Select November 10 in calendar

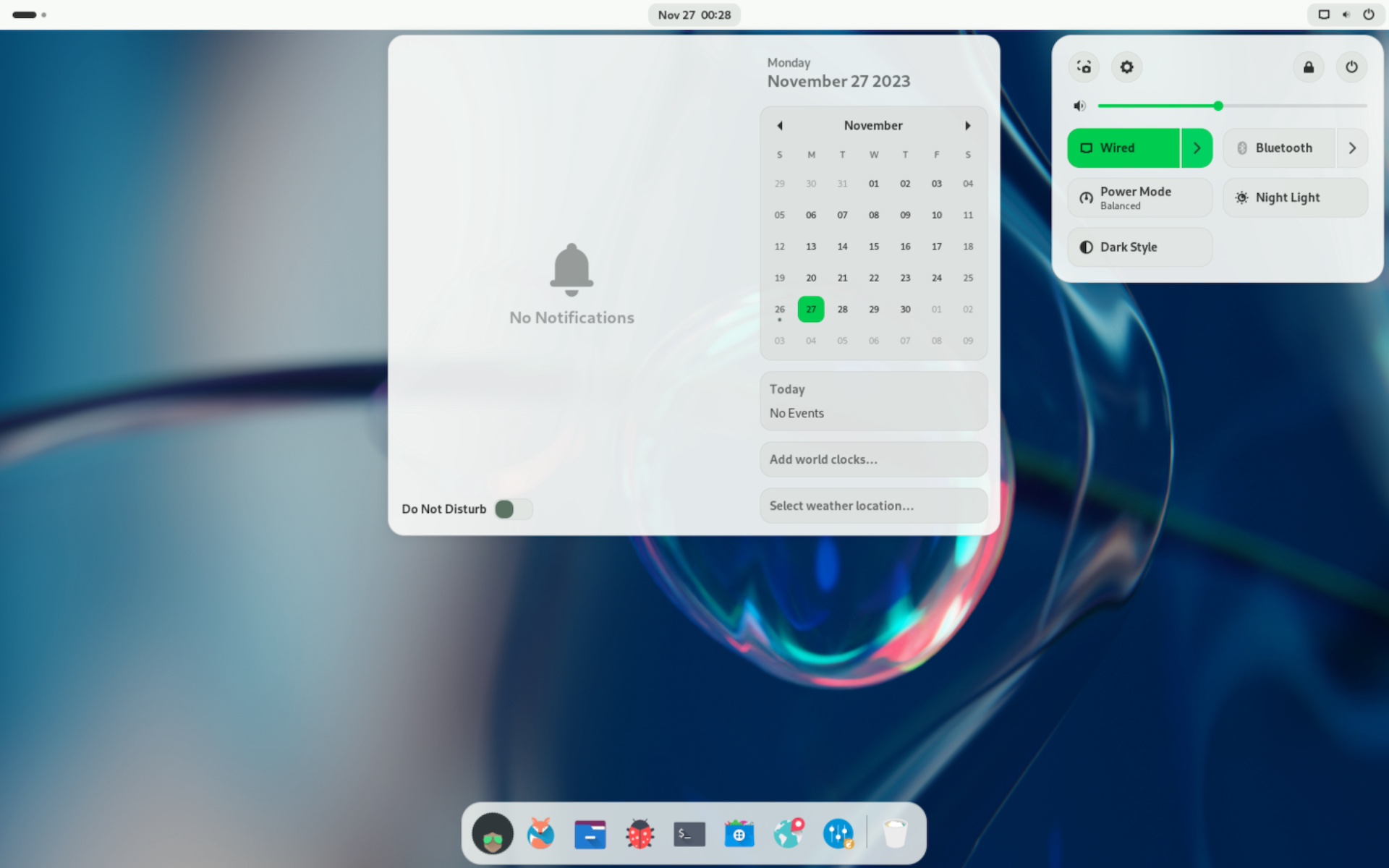click(x=937, y=216)
